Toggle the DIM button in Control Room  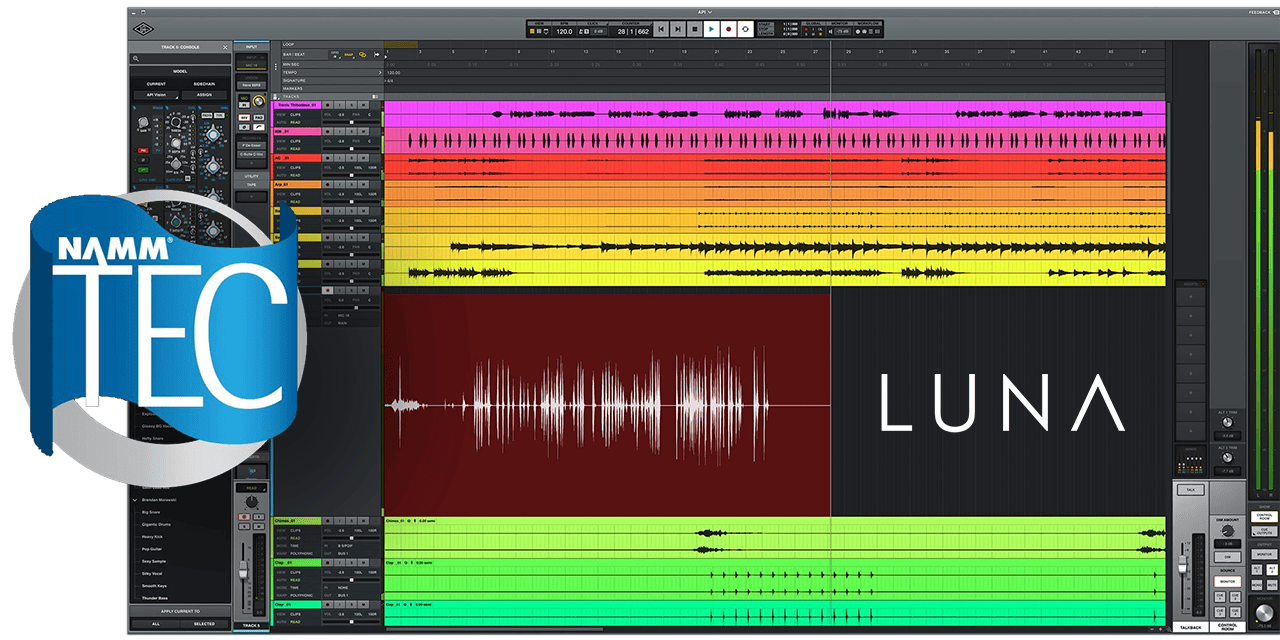point(1227,557)
